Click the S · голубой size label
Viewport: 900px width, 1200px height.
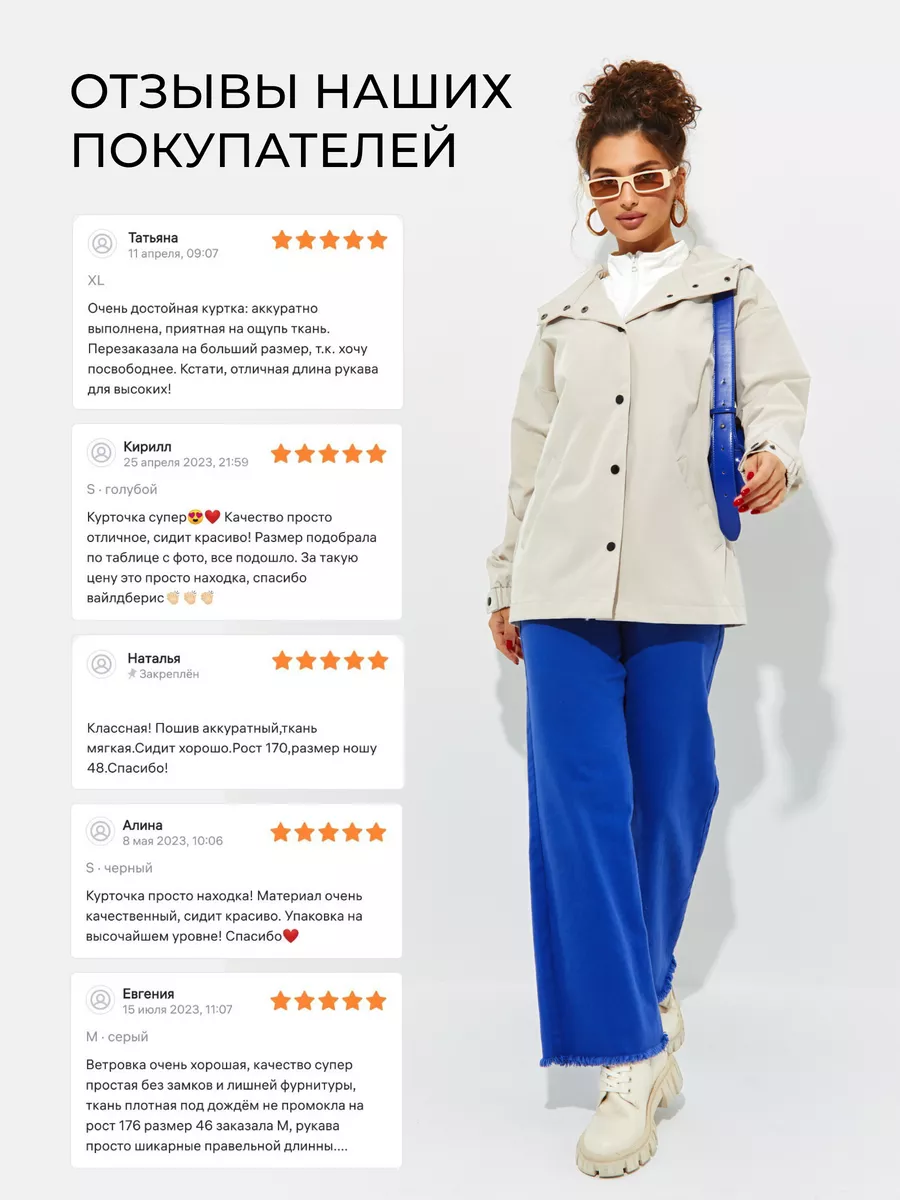point(122,489)
